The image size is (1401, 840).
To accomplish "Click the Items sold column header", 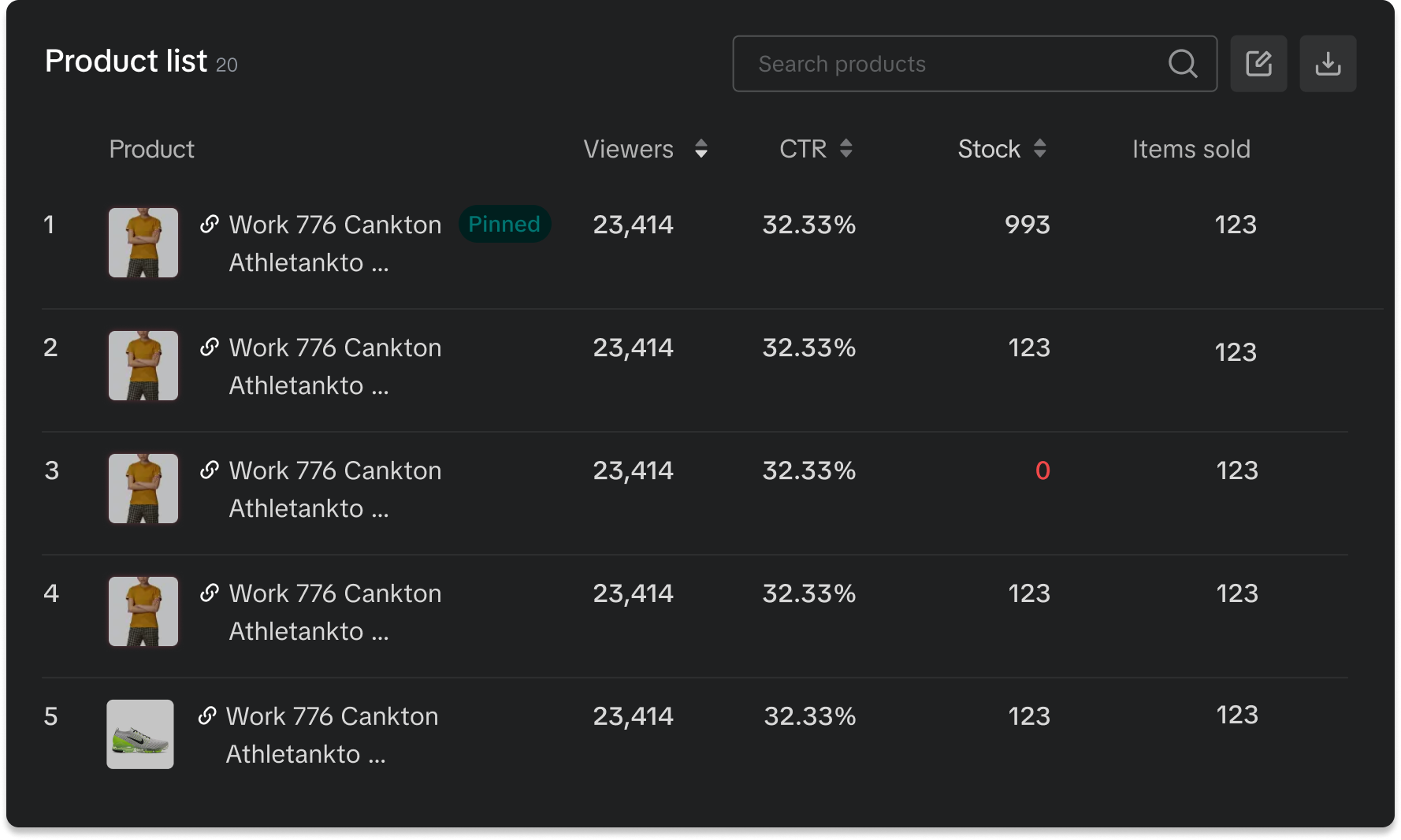I will coord(1191,149).
